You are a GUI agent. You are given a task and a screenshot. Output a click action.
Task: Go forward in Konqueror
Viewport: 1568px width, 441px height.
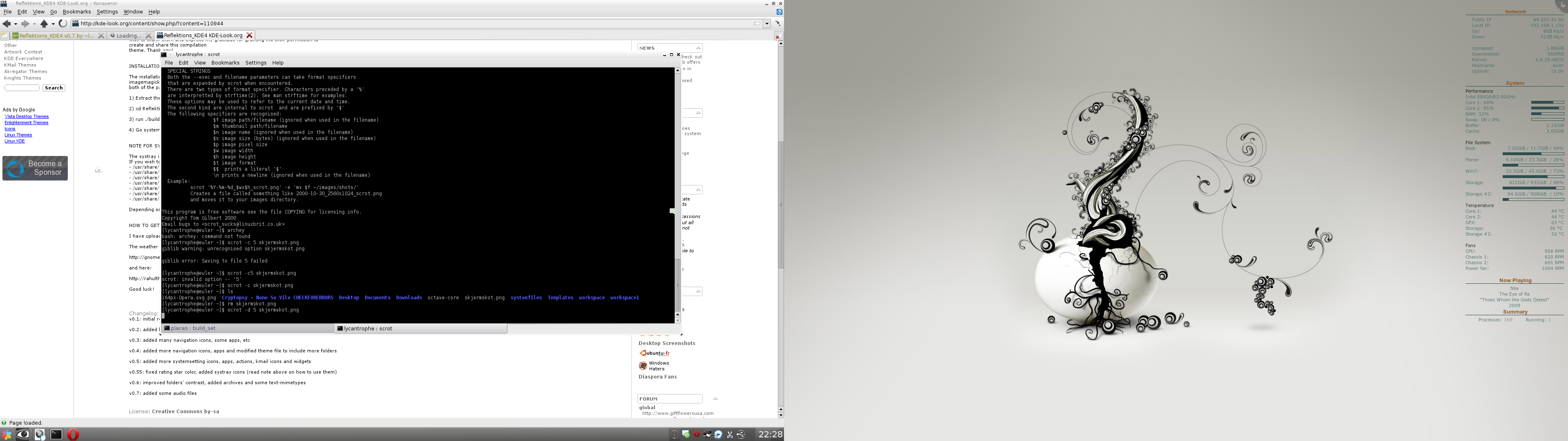click(25, 24)
